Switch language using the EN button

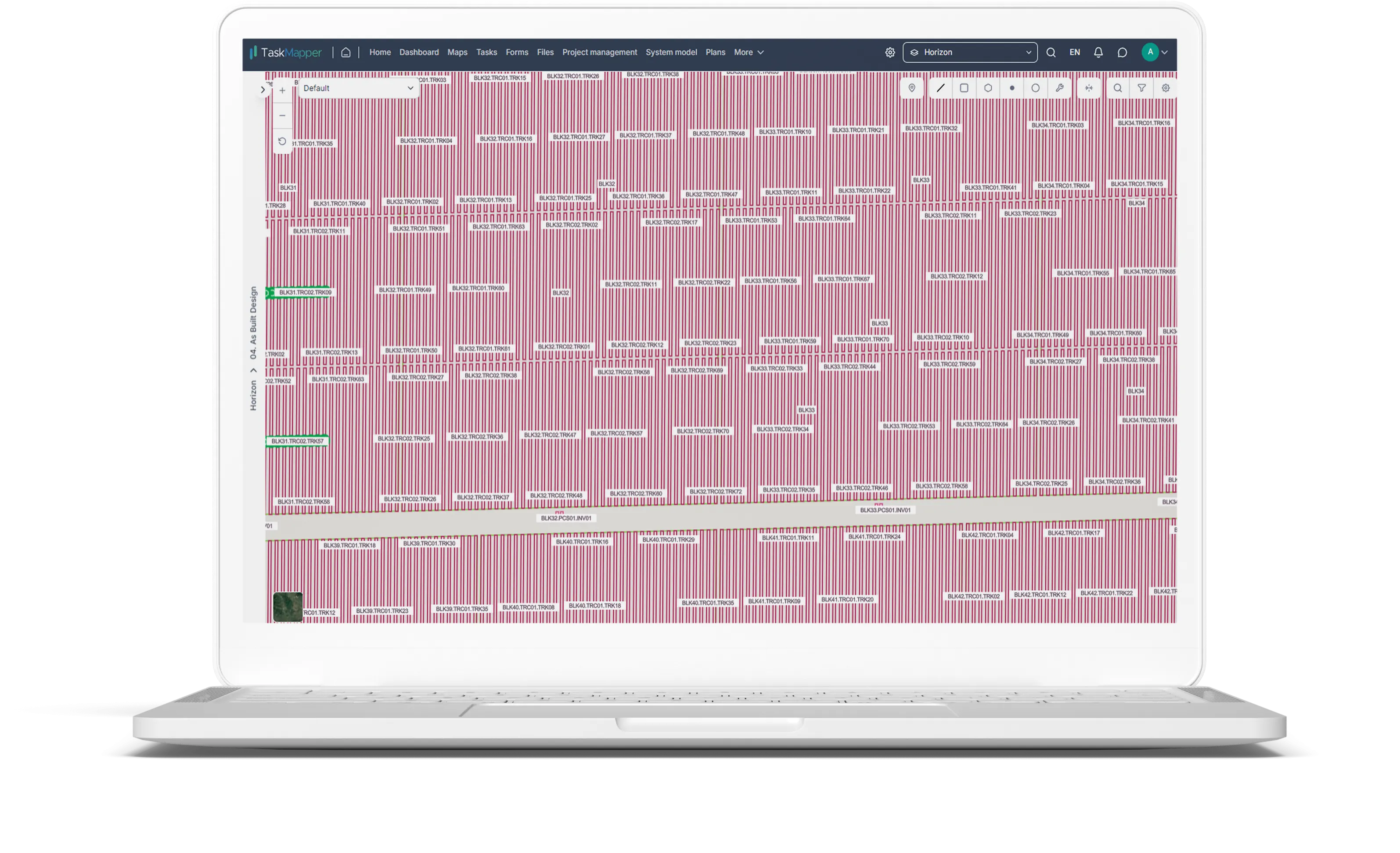pos(1074,52)
